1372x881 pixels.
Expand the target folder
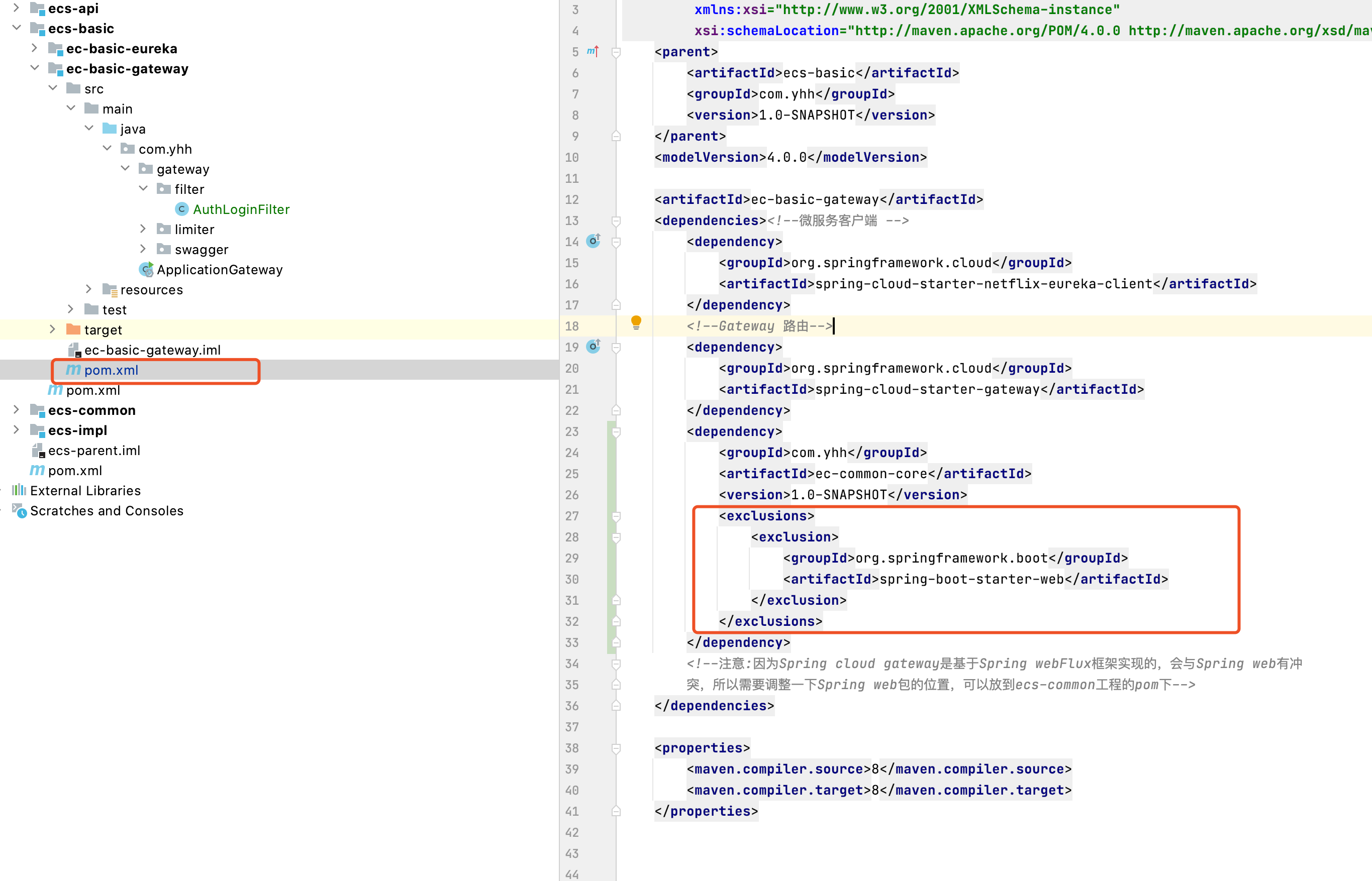53,329
